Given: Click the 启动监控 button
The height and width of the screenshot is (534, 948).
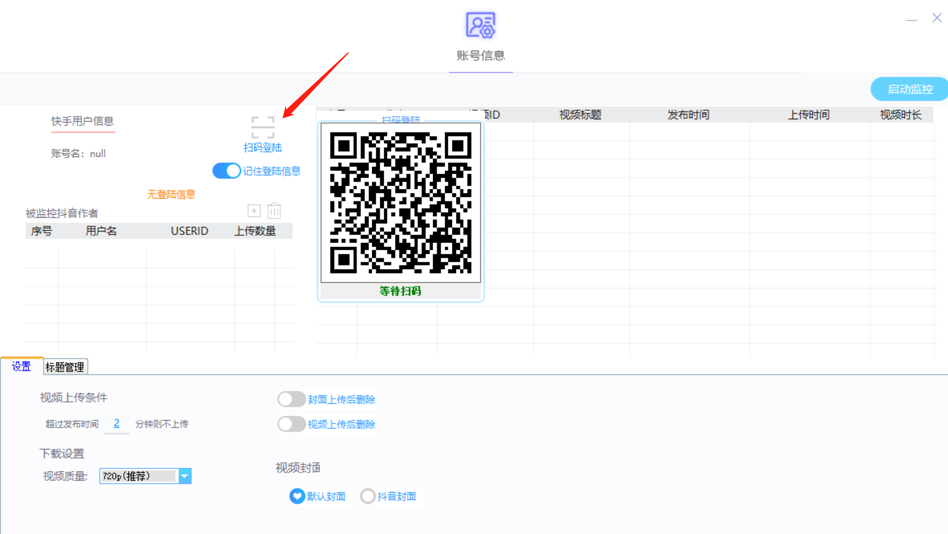Looking at the screenshot, I should [x=909, y=90].
